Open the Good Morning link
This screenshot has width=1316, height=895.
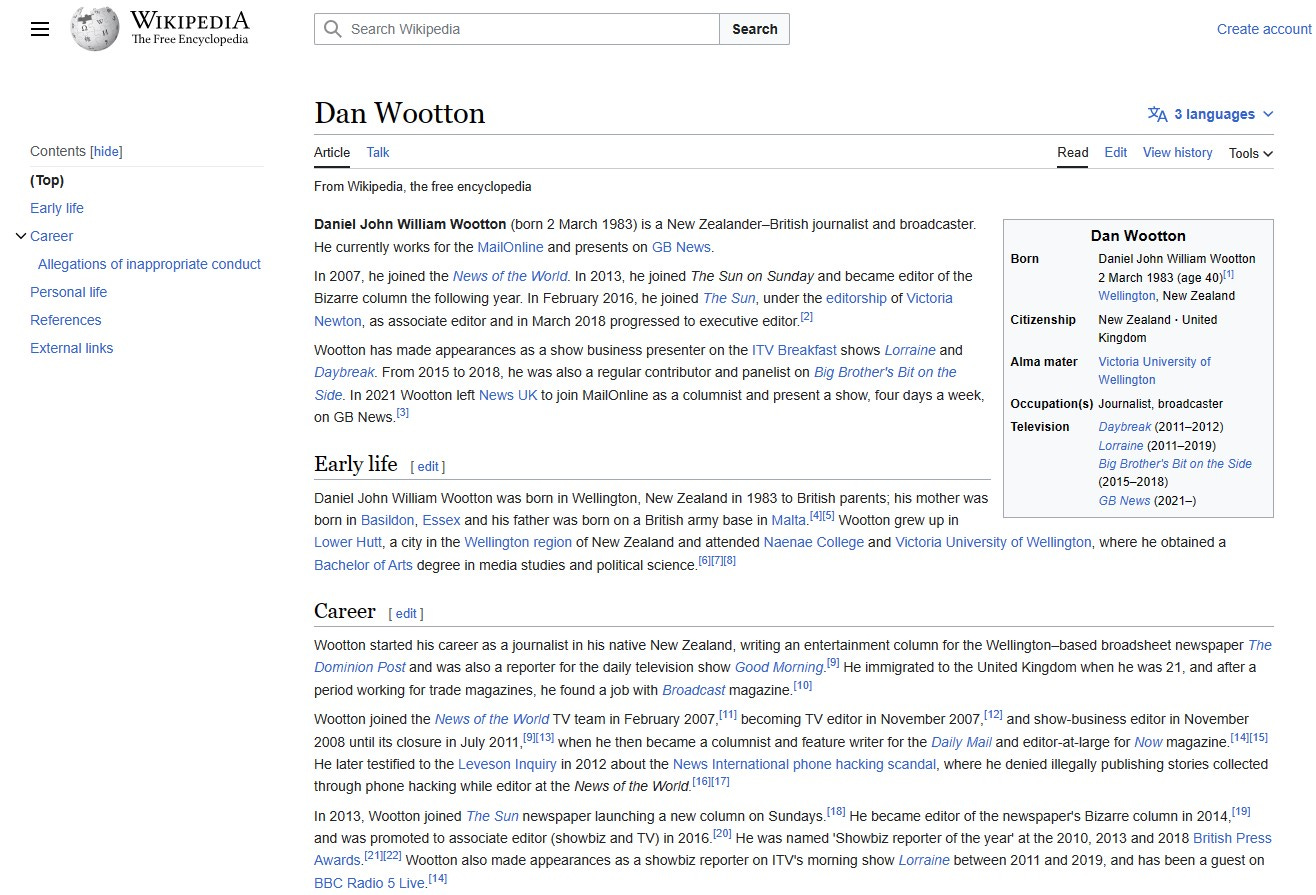(x=779, y=667)
